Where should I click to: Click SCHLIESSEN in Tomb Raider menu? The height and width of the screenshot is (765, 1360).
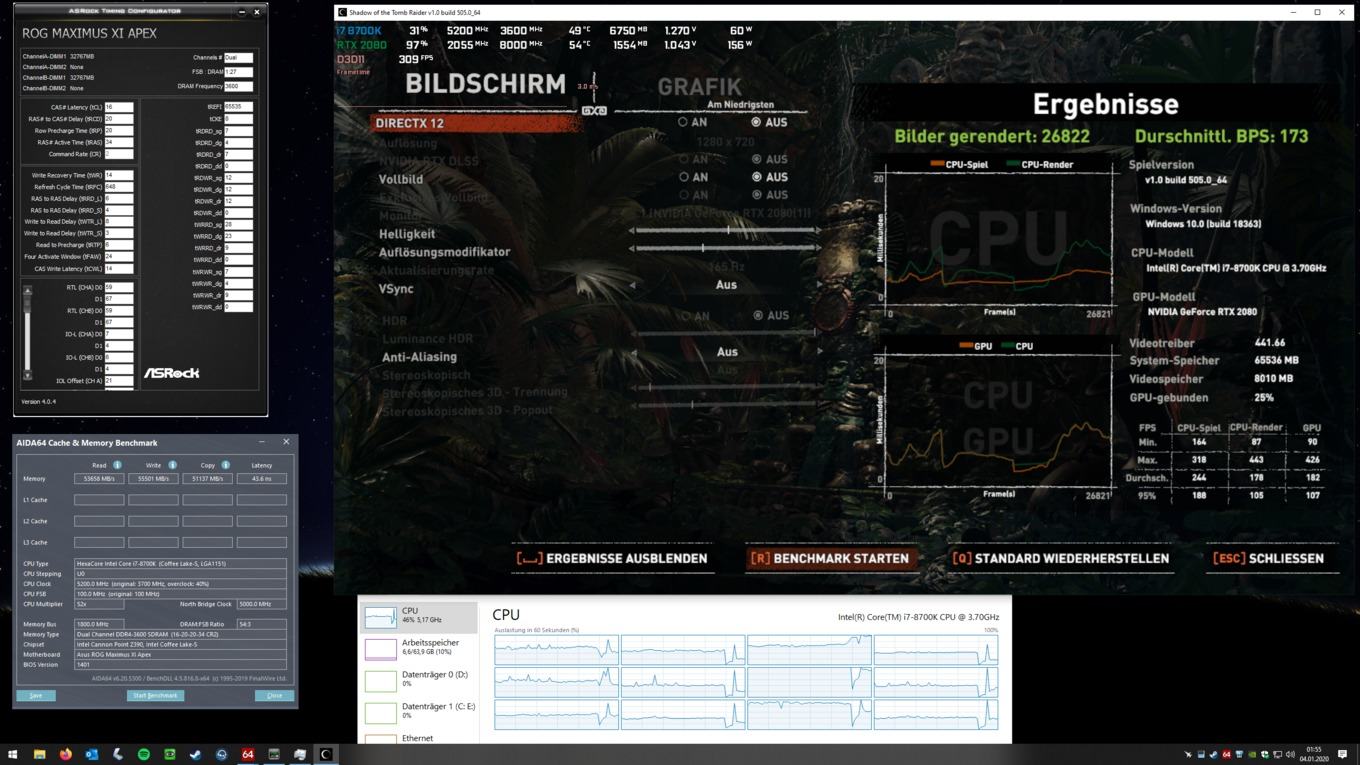(1268, 558)
